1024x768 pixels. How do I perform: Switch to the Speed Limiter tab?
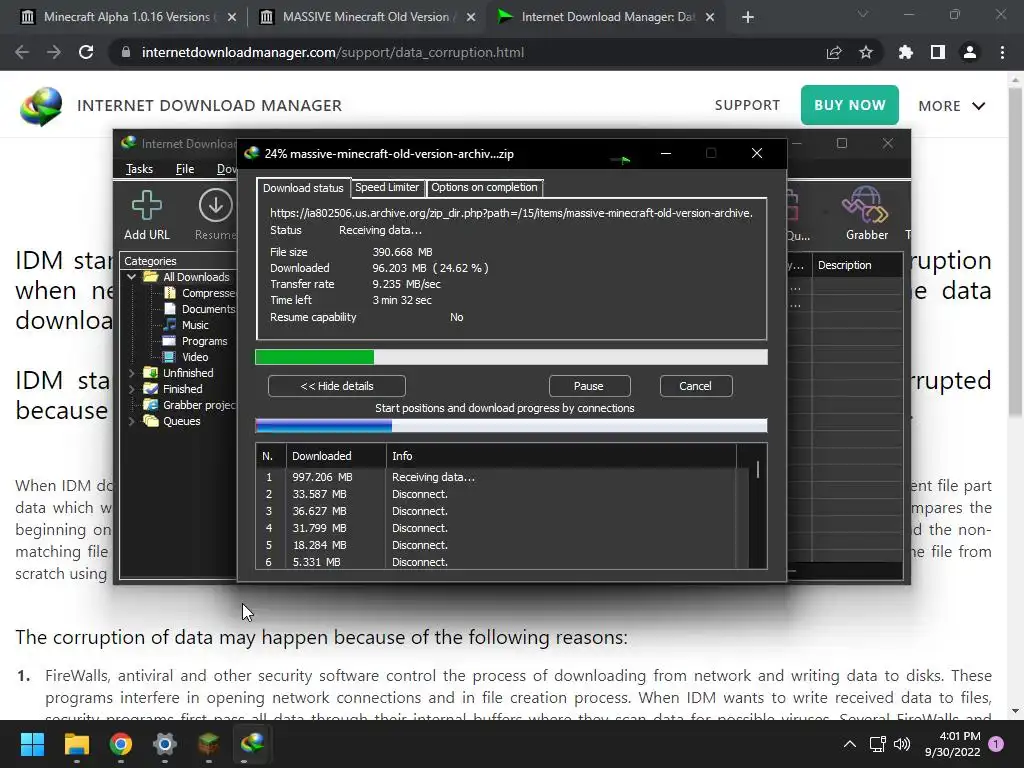pos(387,187)
